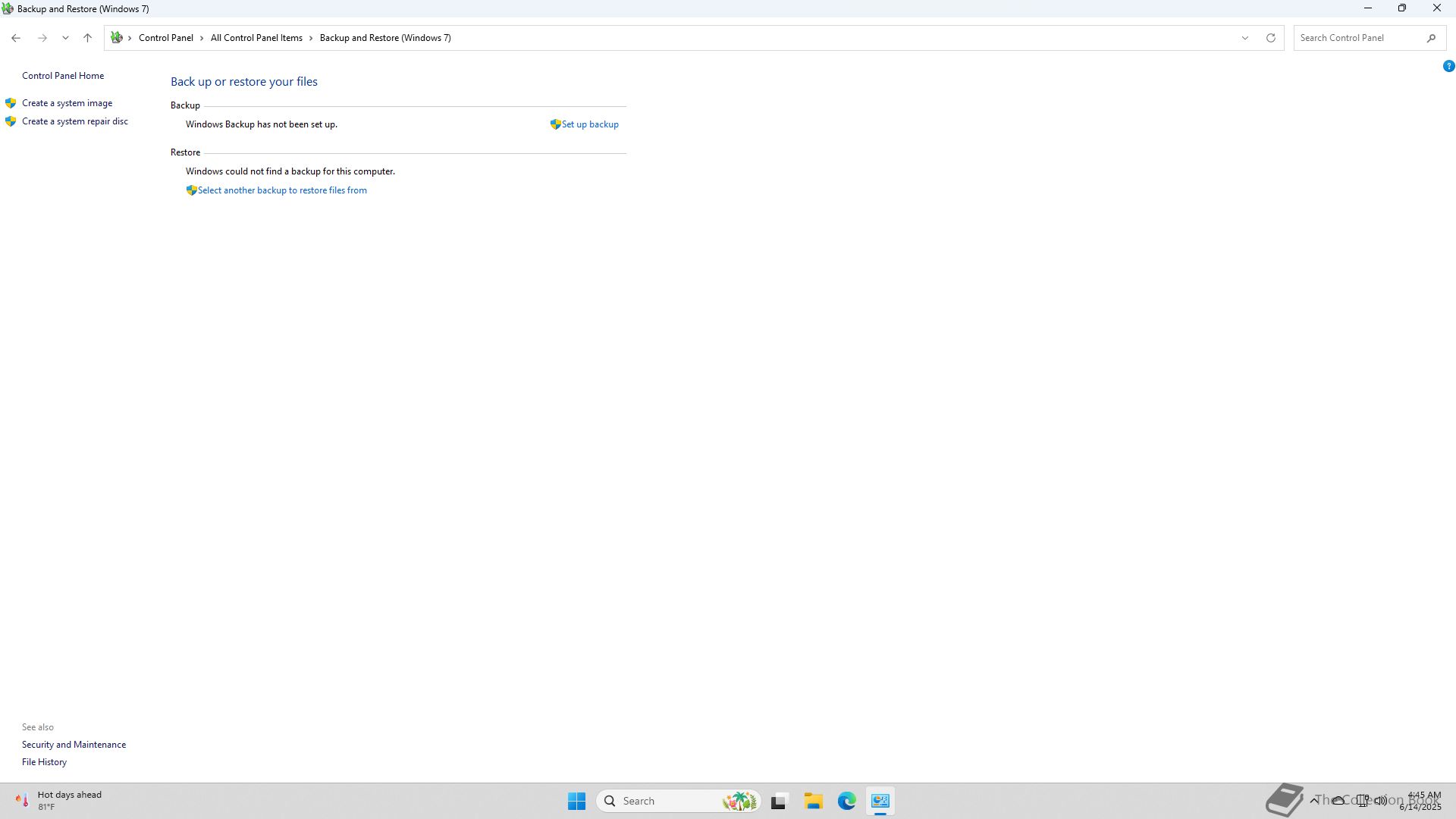Click the Set up backup link
Screen dimensions: 1456x819
[589, 124]
